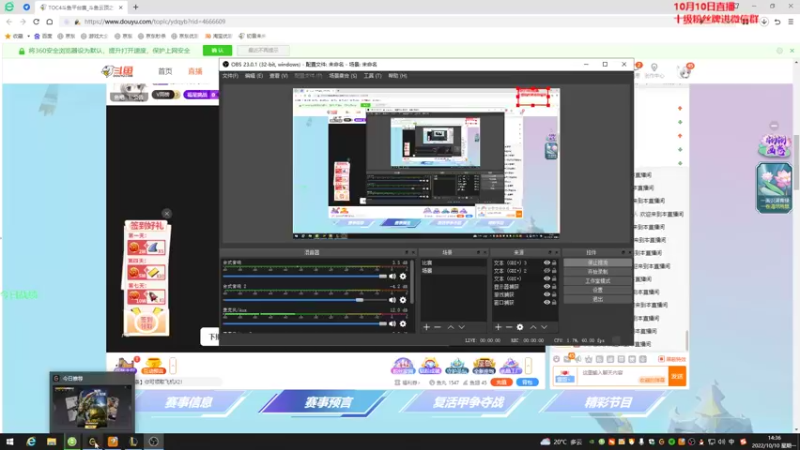Open 精彩节目 banner tab
This screenshot has width=800, height=450.
pos(608,403)
